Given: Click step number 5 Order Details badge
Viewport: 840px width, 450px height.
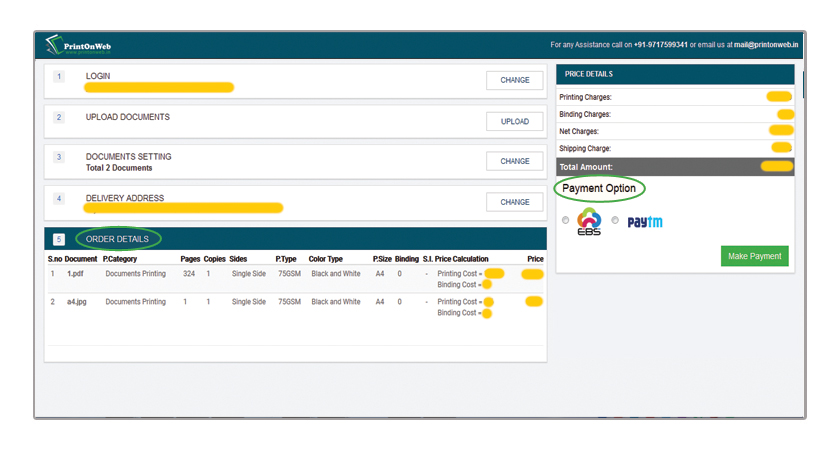Looking at the screenshot, I should pos(59,239).
